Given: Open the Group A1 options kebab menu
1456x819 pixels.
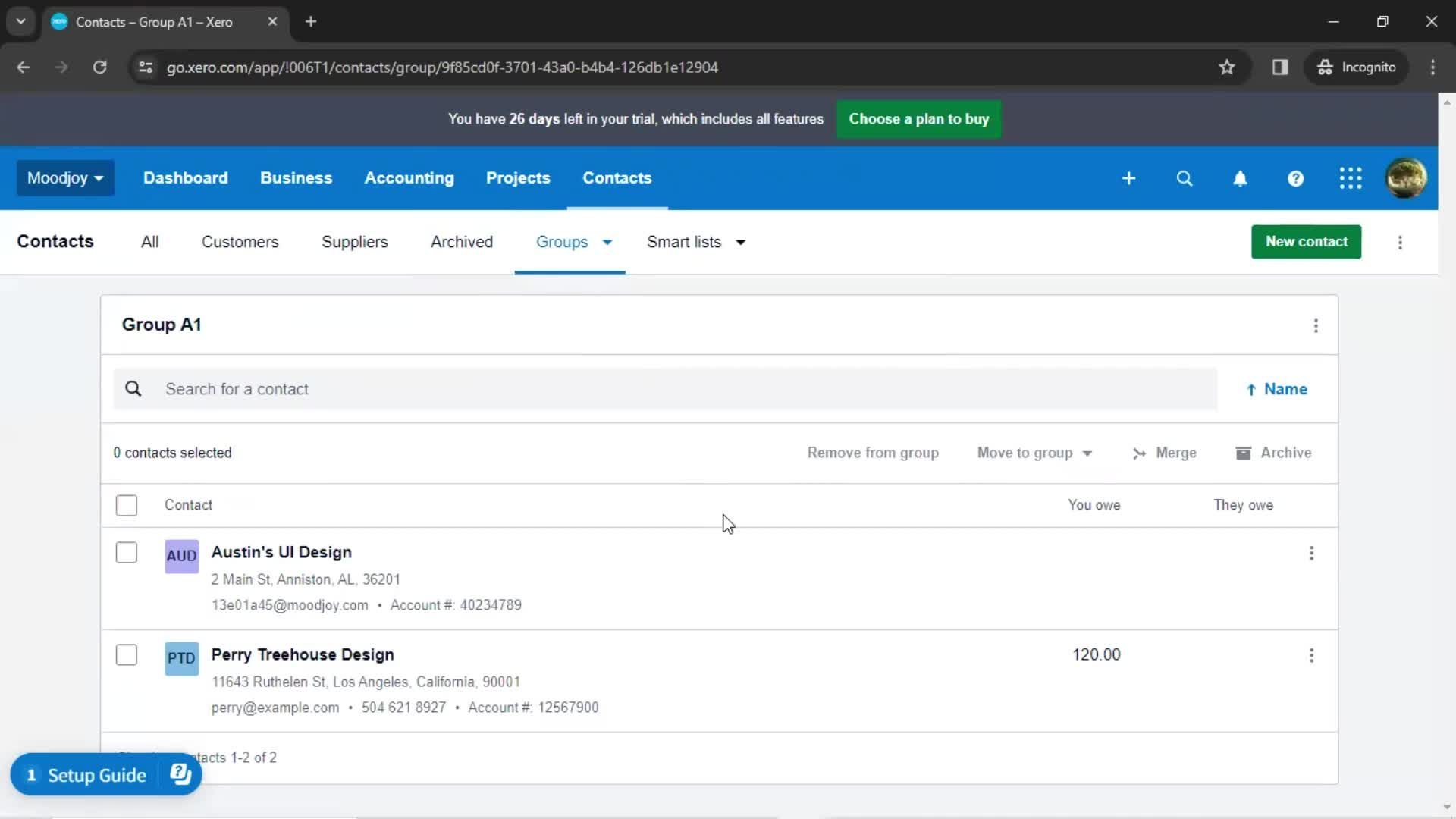Looking at the screenshot, I should [x=1316, y=325].
